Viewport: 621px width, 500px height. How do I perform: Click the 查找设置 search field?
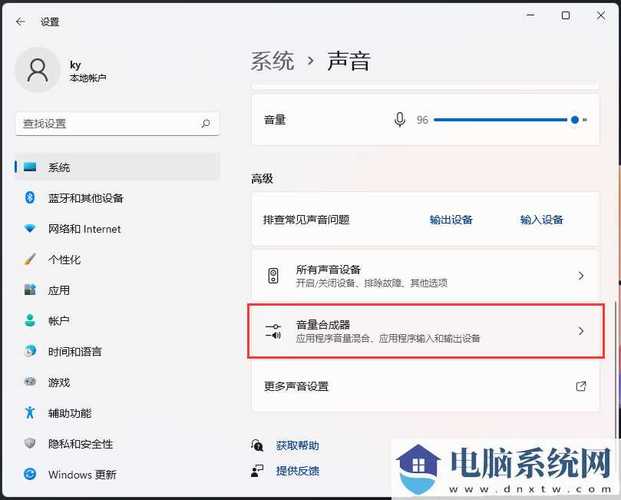coord(105,124)
